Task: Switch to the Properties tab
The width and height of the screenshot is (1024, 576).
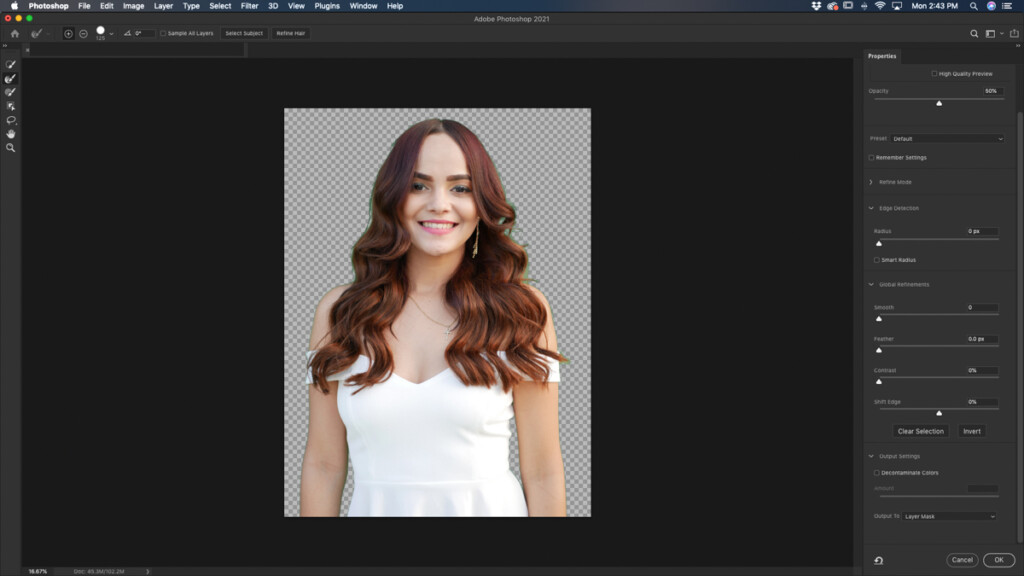Action: (882, 56)
